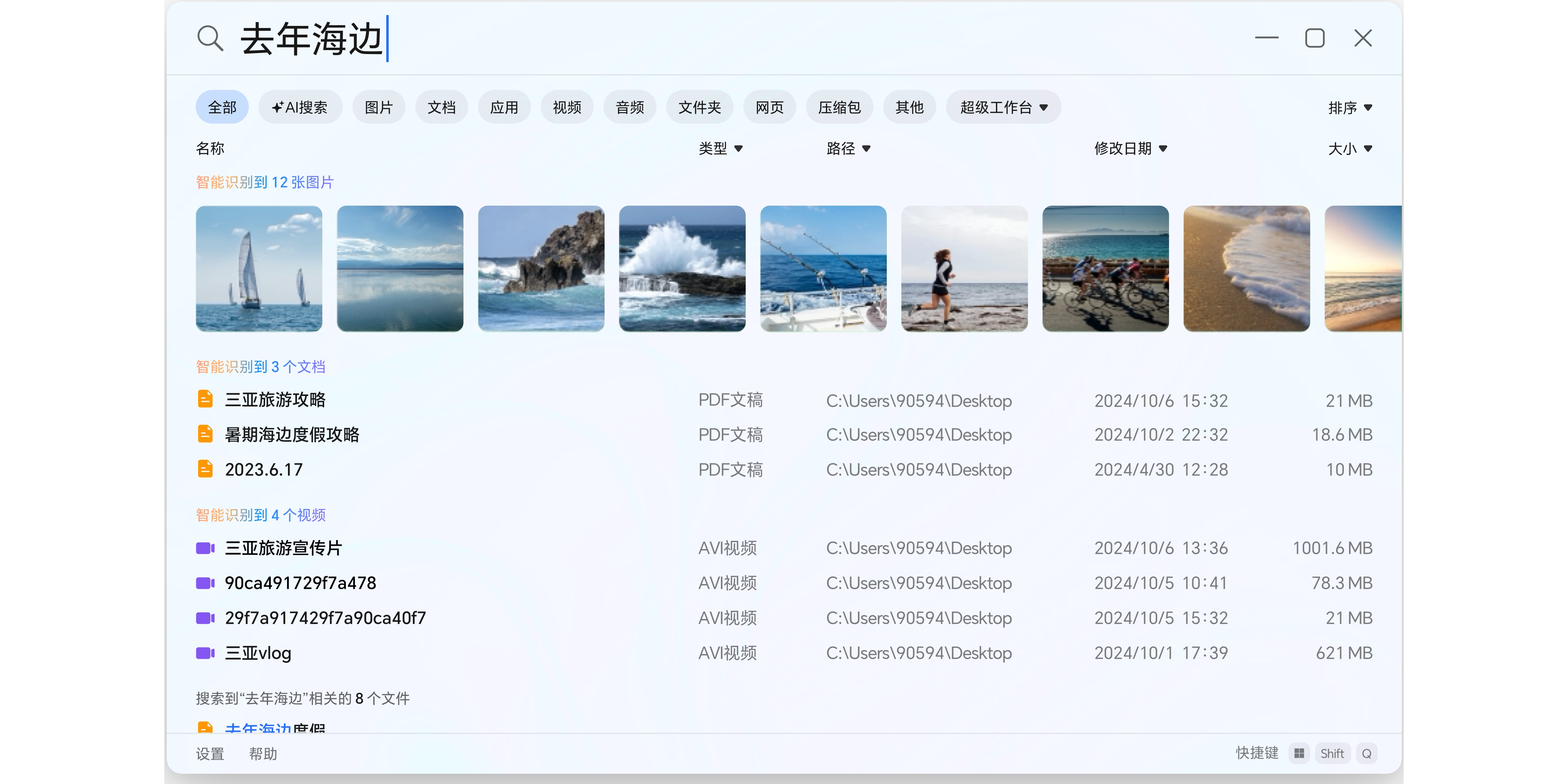This screenshot has height=784, width=1568.
Task: Click the PDF icon for 三亚旅游攻略
Action: (x=205, y=399)
